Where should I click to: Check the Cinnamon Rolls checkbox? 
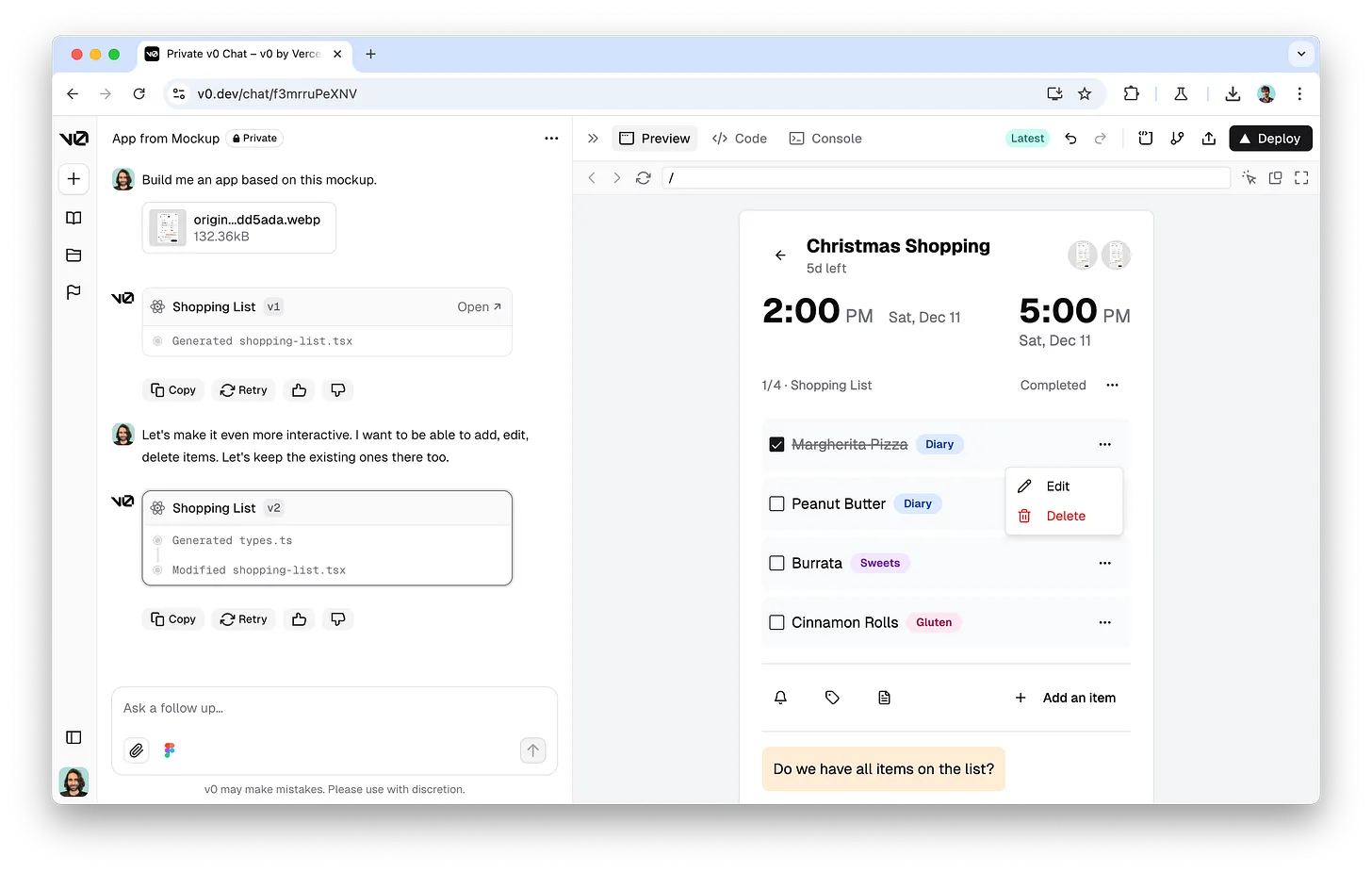776,622
